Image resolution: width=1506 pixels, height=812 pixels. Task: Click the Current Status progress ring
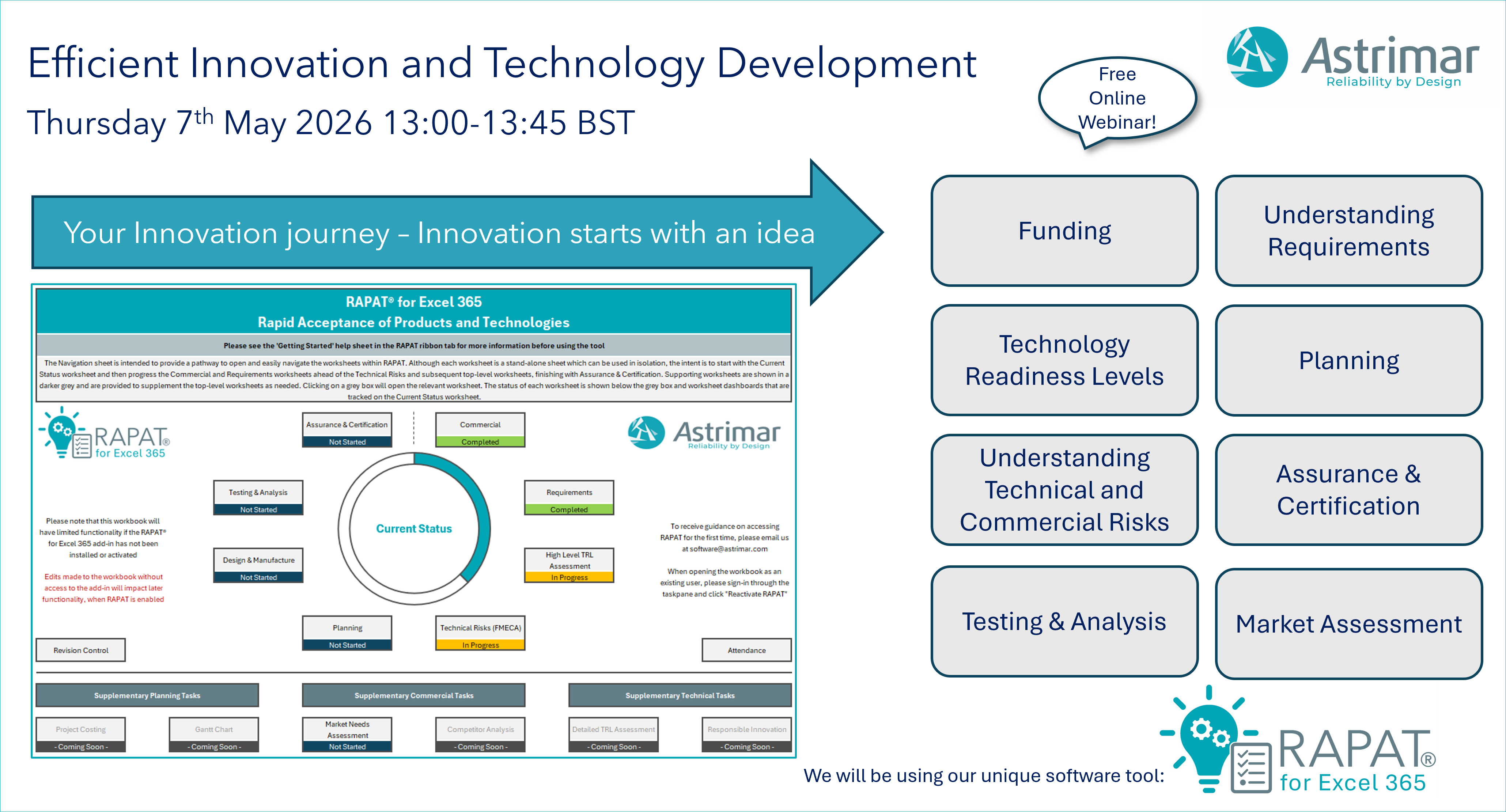(414, 528)
